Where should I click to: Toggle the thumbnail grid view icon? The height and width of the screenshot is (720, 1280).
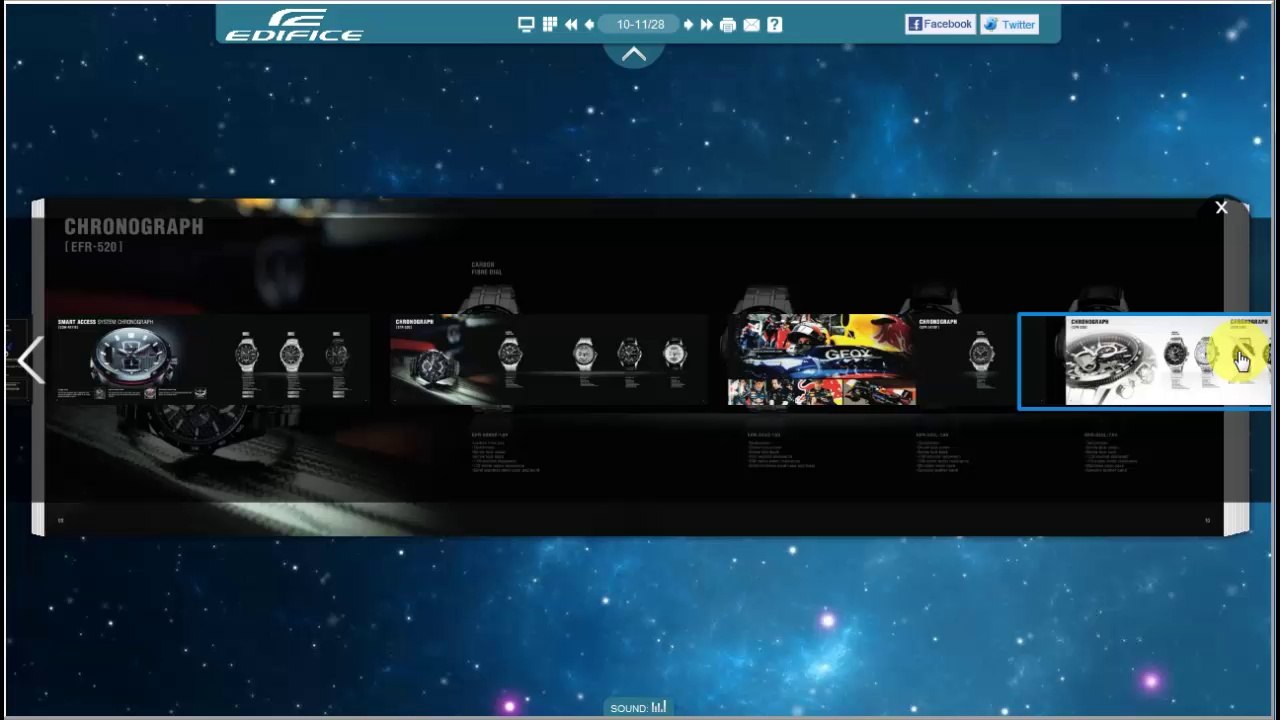549,25
